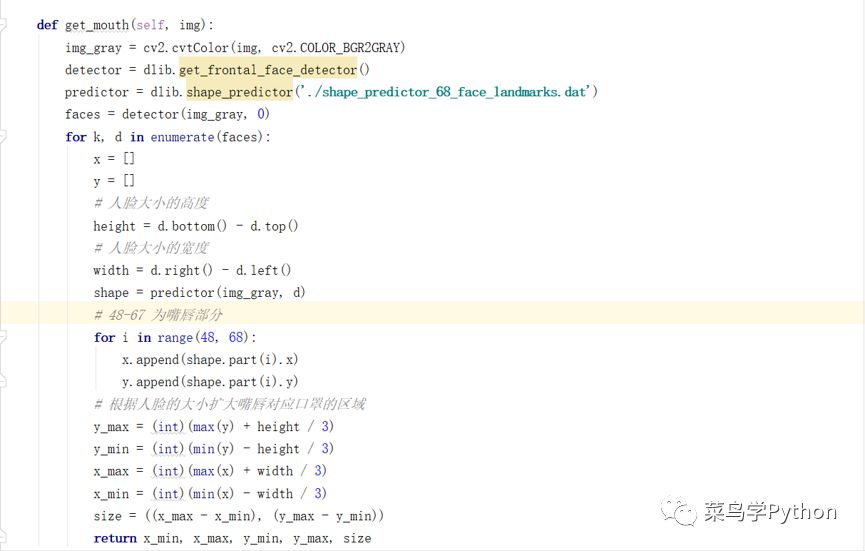
Task: Click d.right() in the width line
Action: 181,270
